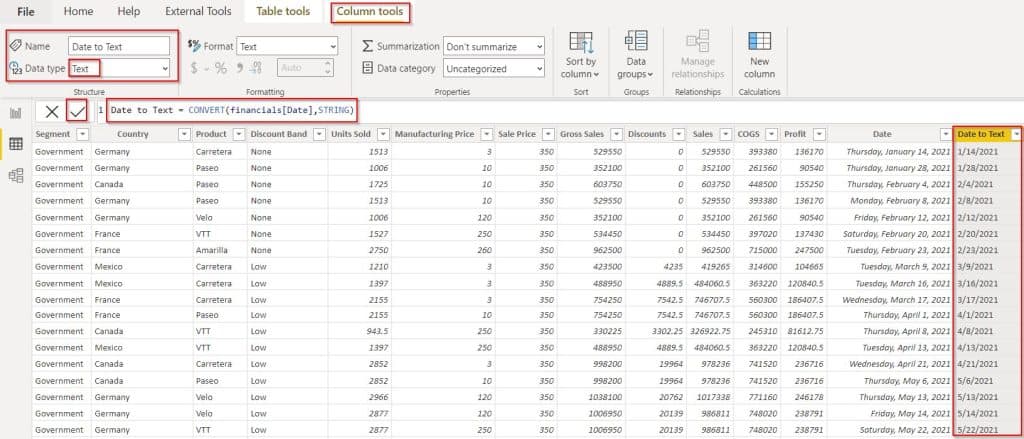Screen dimensions: 1024x439
Task: Open the File menu
Action: coord(26,11)
